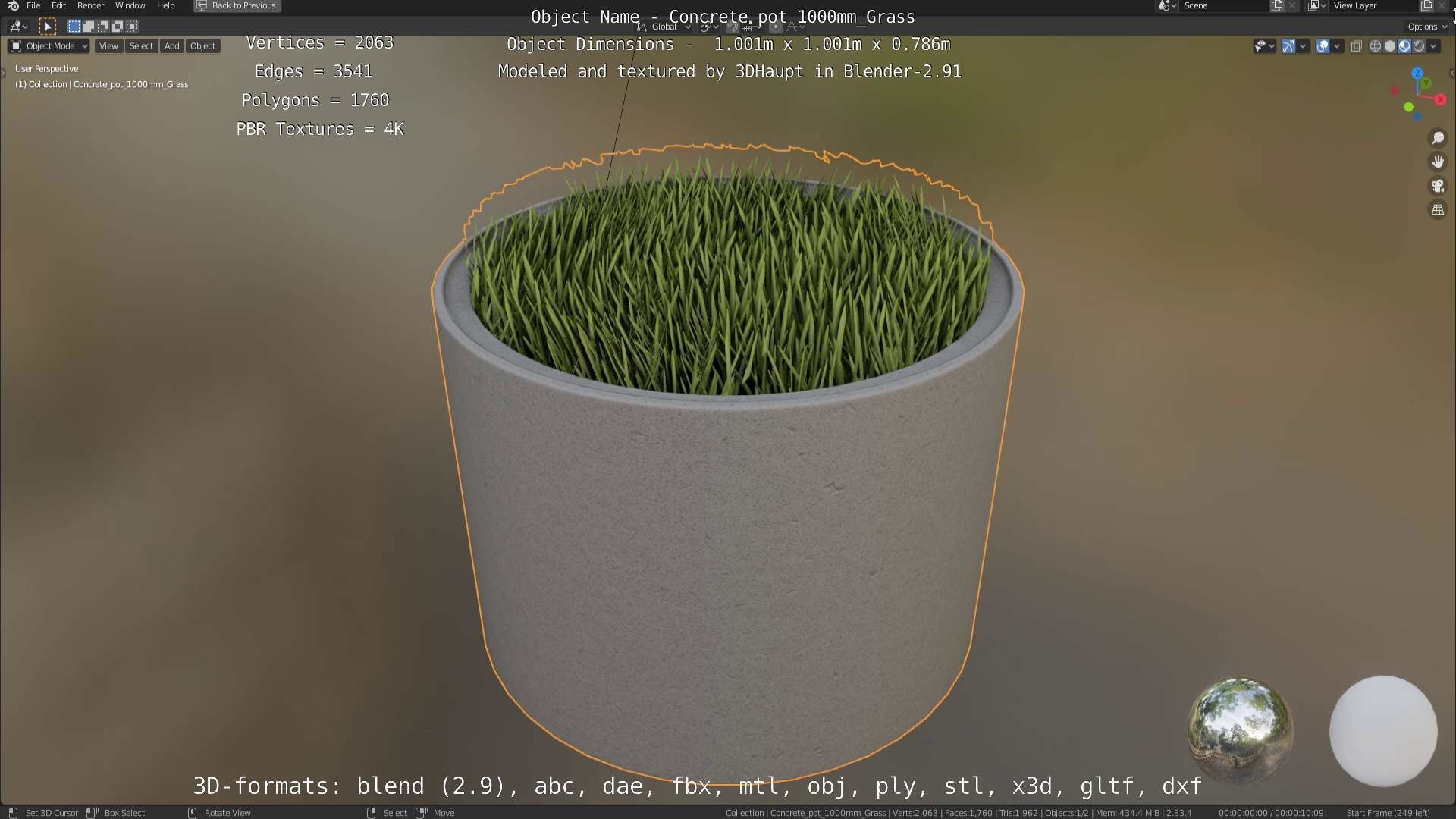Open the viewport Add menu
The image size is (1456, 819).
tap(172, 46)
